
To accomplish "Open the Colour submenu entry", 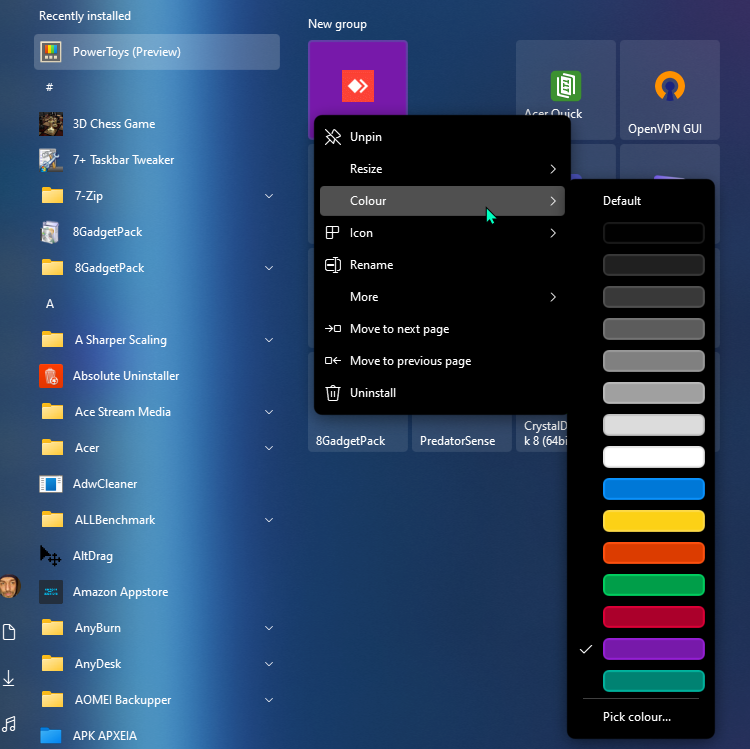I will (x=442, y=201).
